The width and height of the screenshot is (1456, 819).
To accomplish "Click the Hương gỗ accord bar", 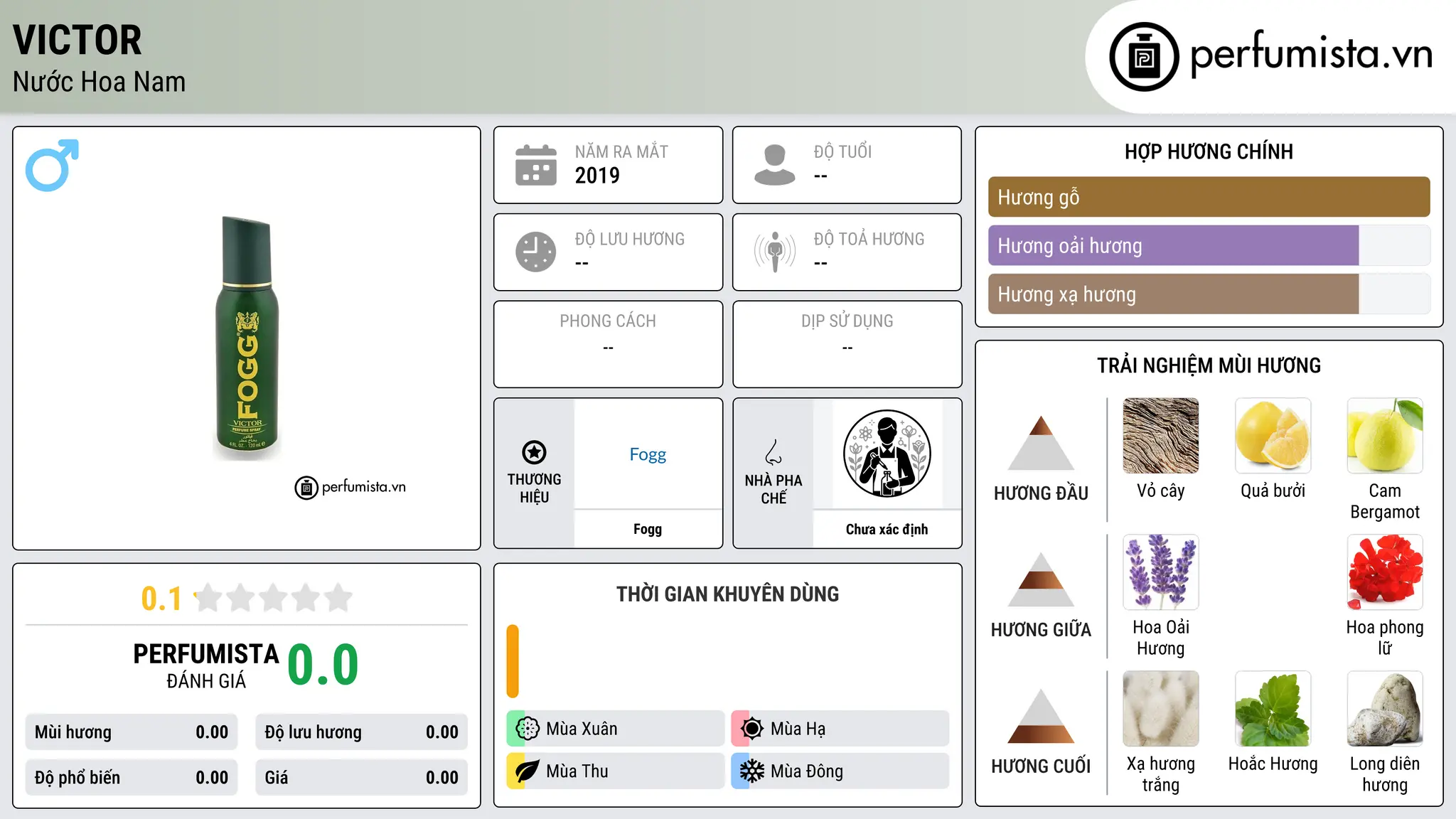I will tap(1209, 197).
